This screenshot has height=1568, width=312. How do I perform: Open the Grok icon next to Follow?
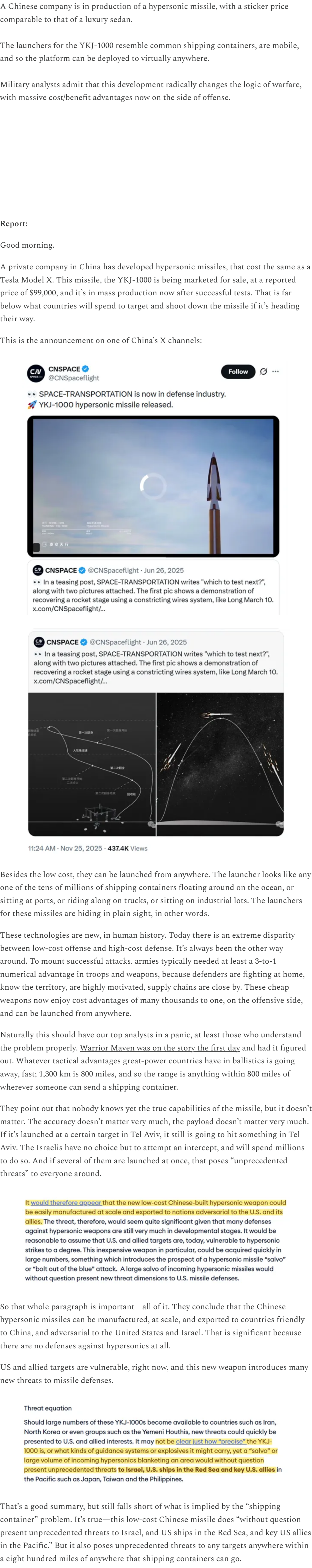point(263,371)
